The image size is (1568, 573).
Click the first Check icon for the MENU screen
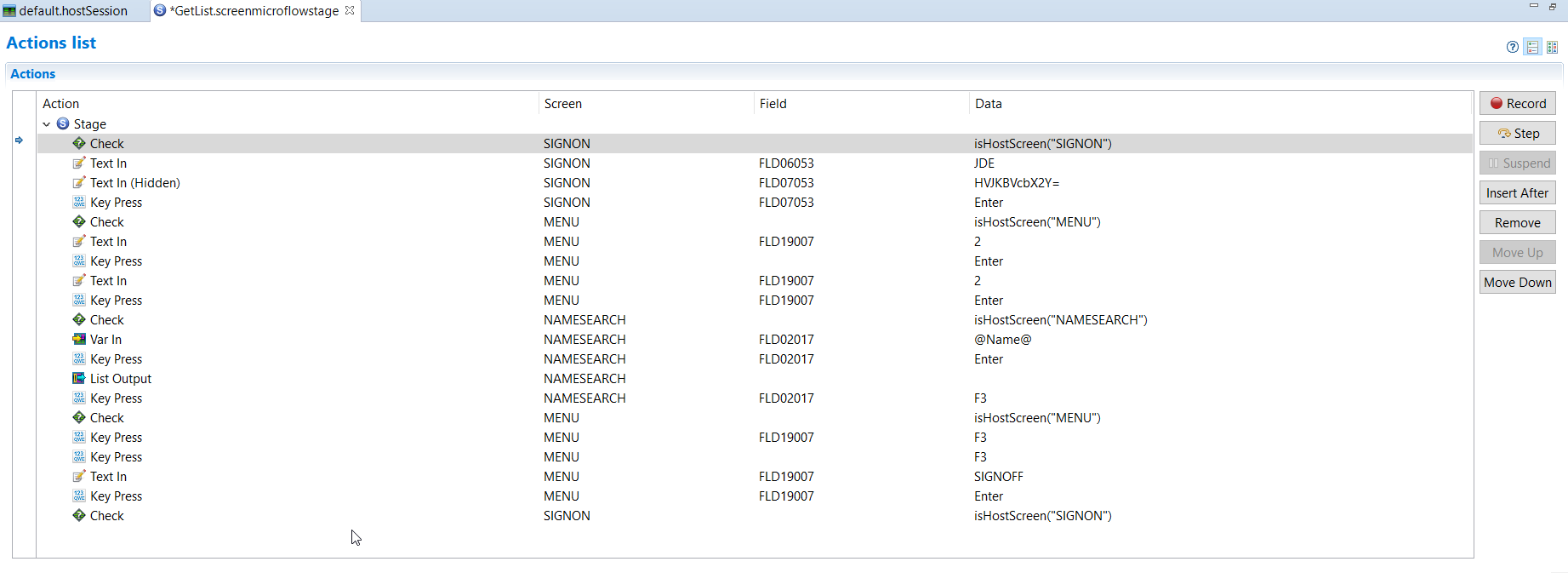[x=79, y=221]
